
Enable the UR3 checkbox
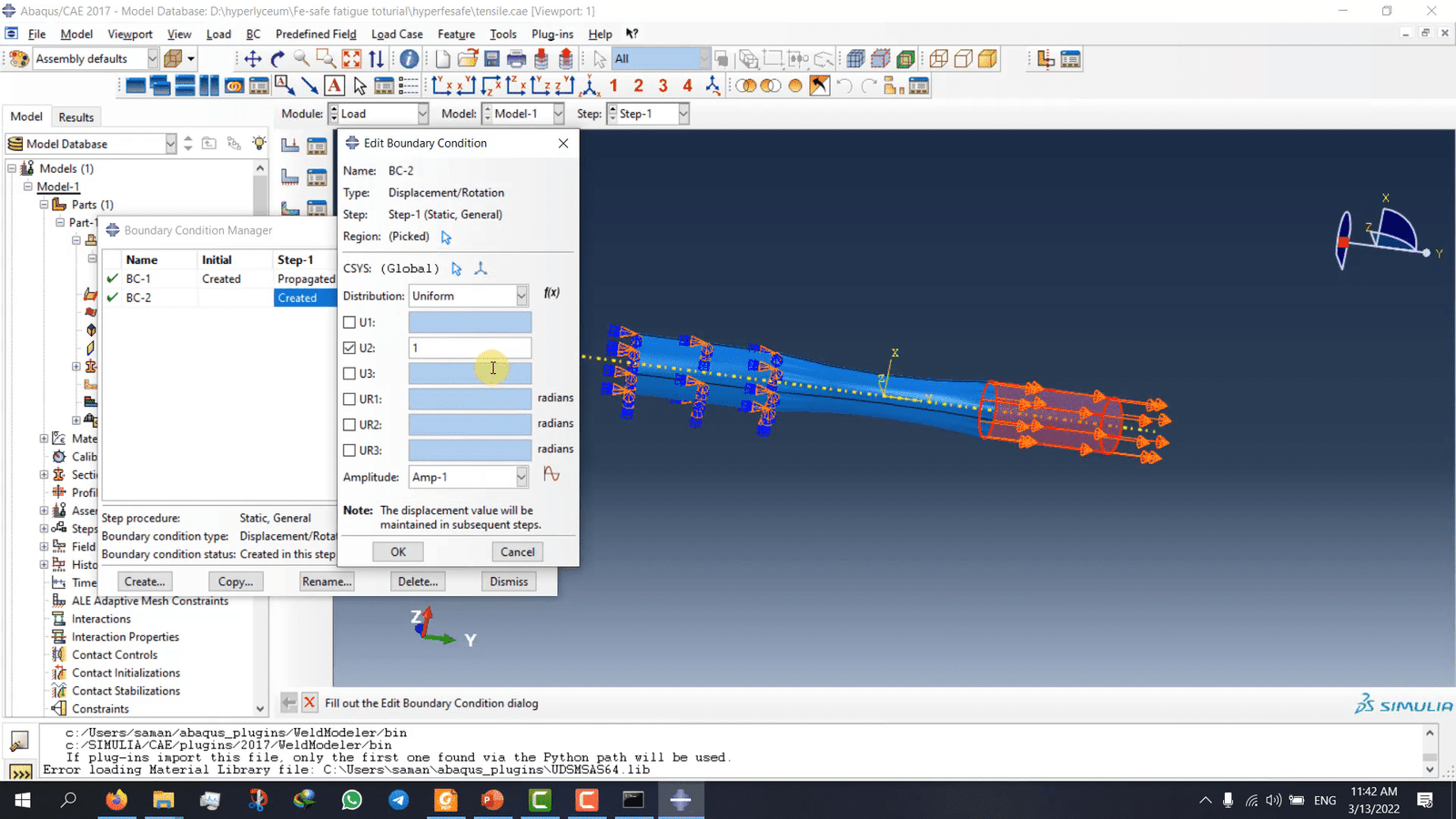point(349,450)
